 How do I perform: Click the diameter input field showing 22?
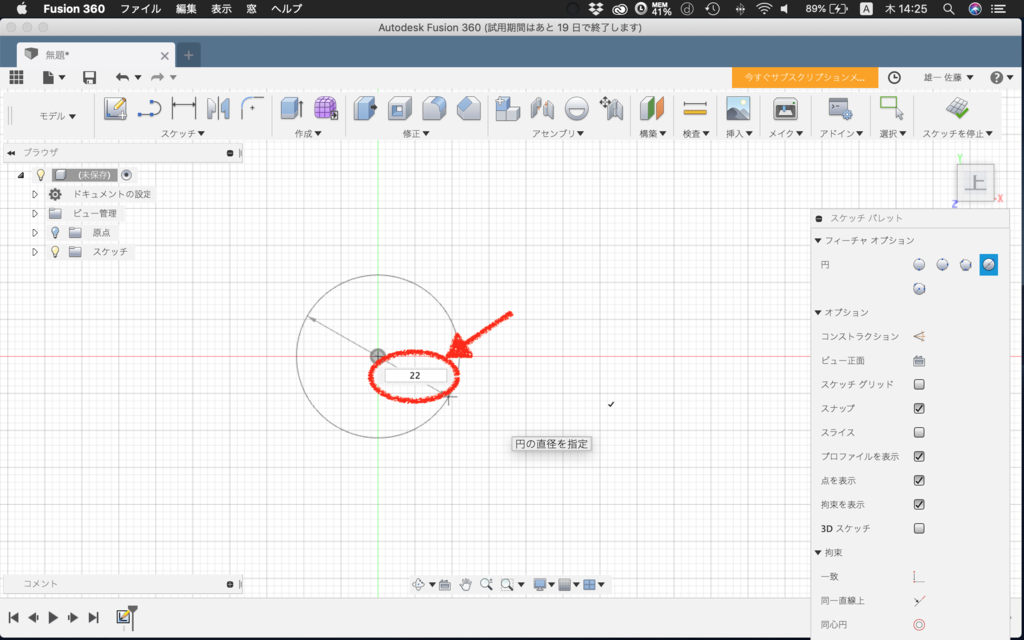tap(415, 376)
